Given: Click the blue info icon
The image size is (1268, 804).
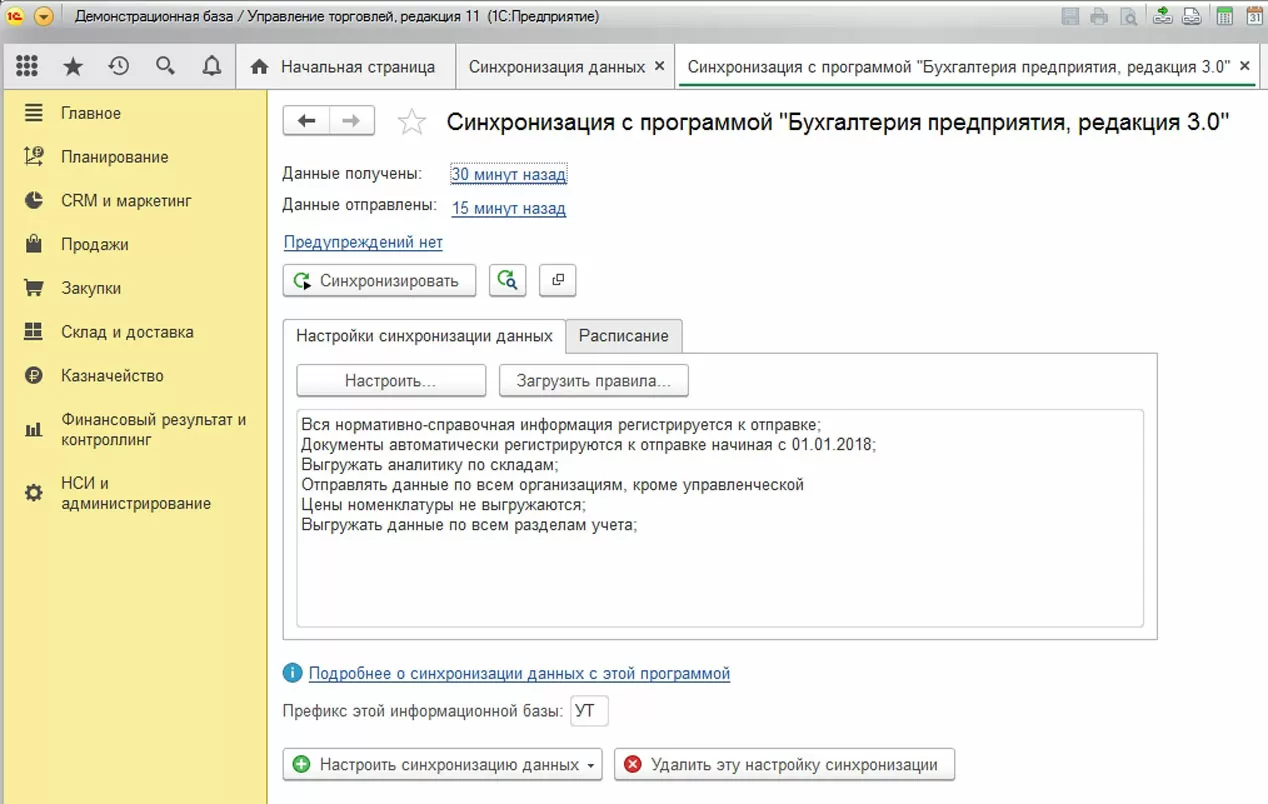Looking at the screenshot, I should pos(293,673).
